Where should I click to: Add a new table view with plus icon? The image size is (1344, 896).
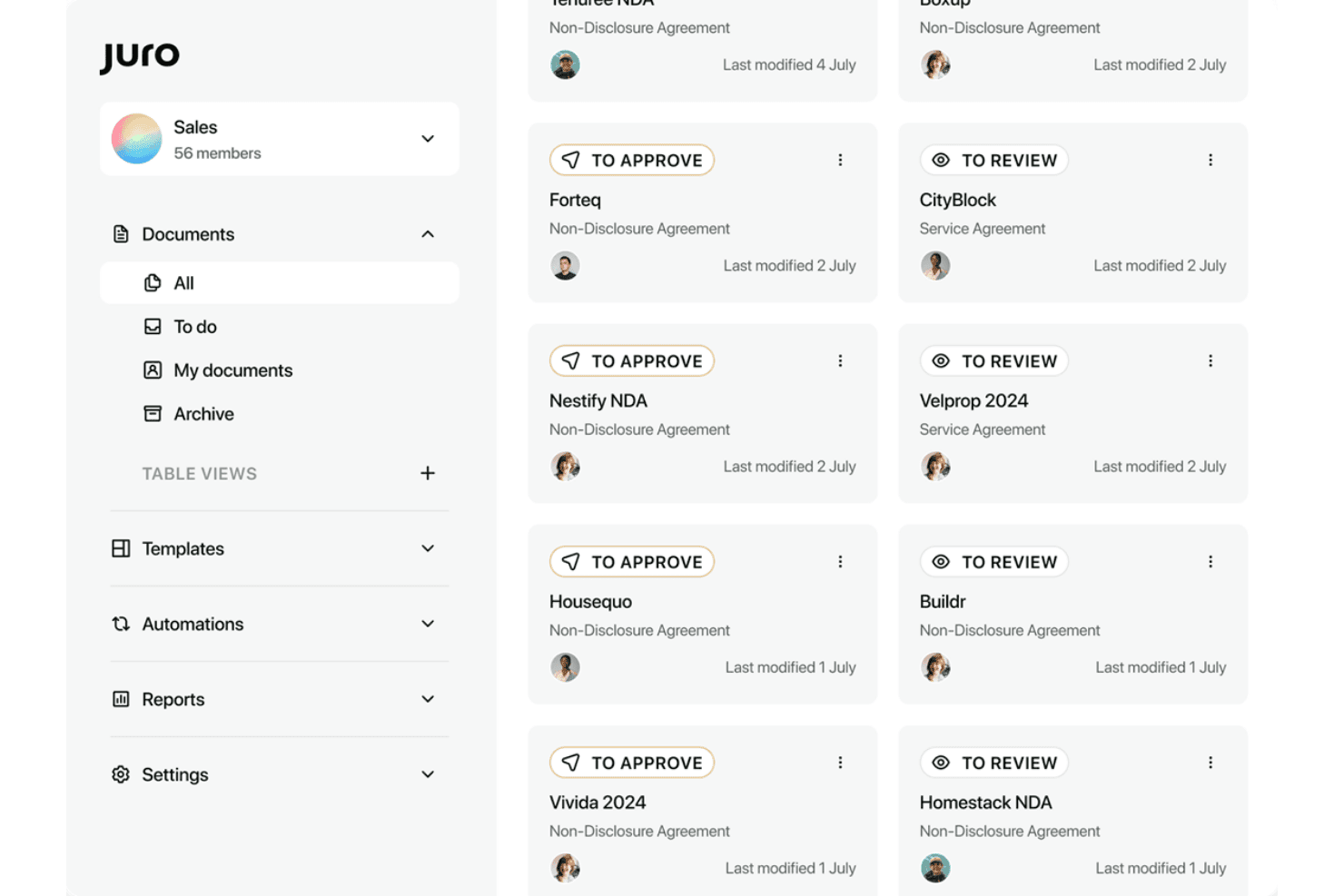428,473
